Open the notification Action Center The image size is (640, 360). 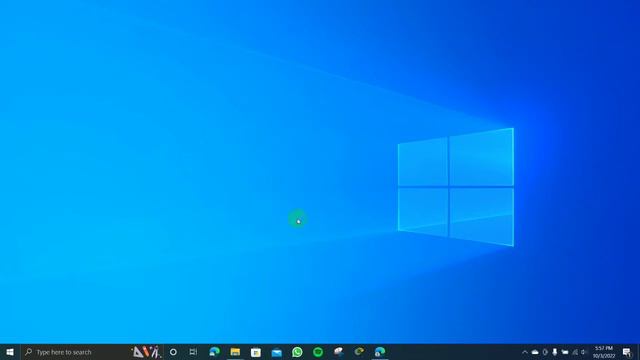627,352
